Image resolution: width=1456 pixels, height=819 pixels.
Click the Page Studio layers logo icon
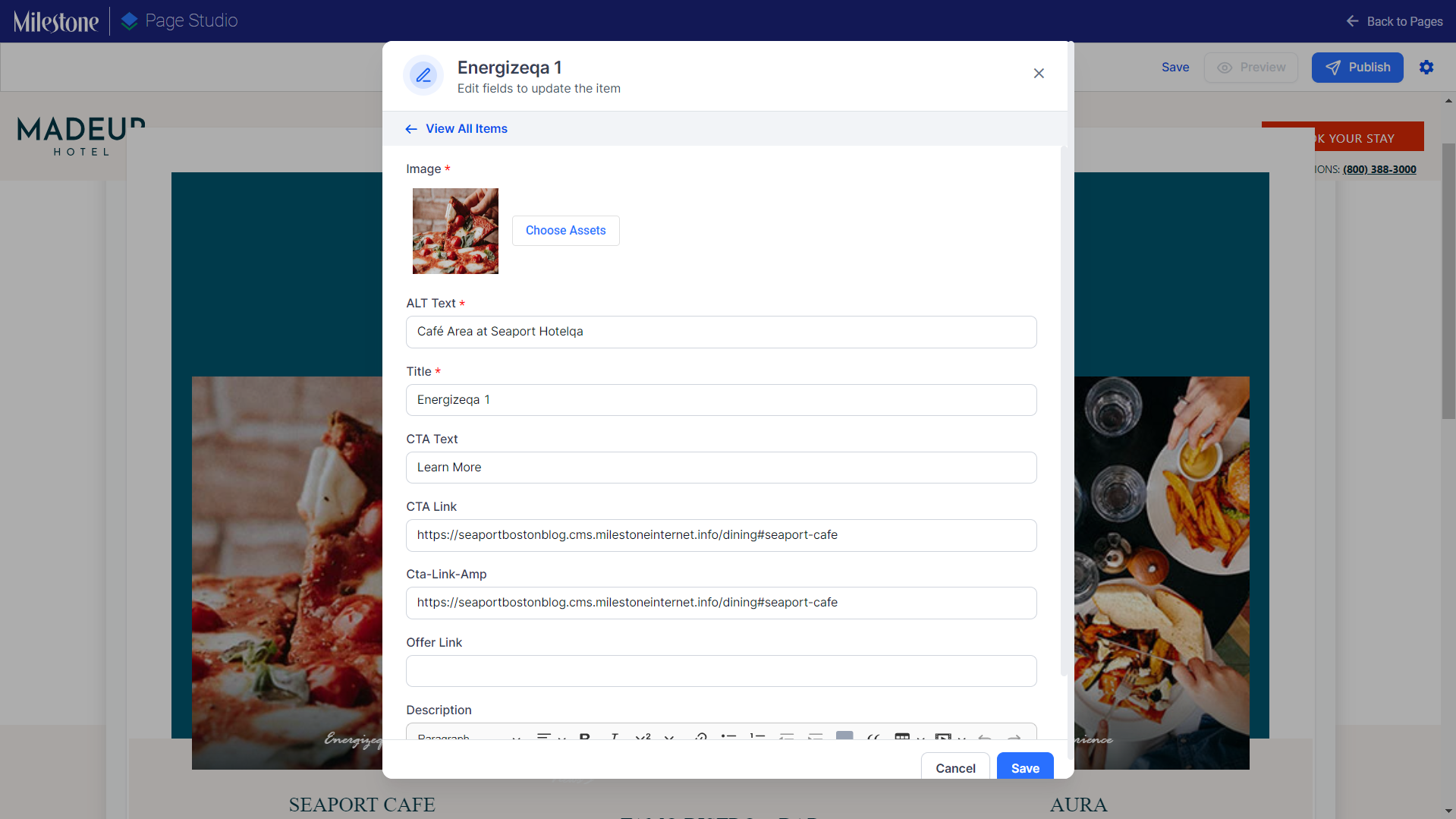tap(130, 21)
